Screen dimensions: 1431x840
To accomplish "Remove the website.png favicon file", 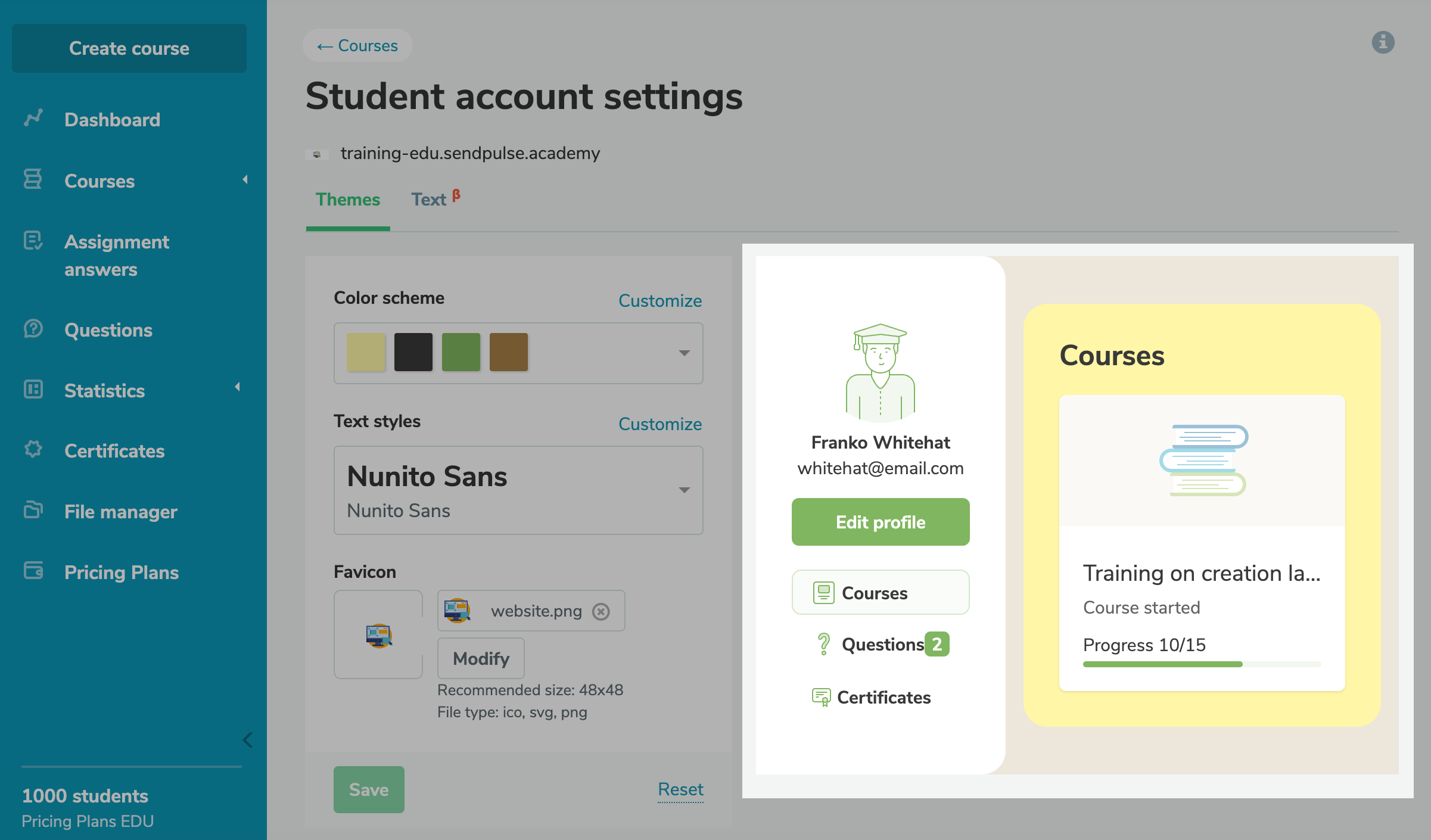I will (x=601, y=611).
